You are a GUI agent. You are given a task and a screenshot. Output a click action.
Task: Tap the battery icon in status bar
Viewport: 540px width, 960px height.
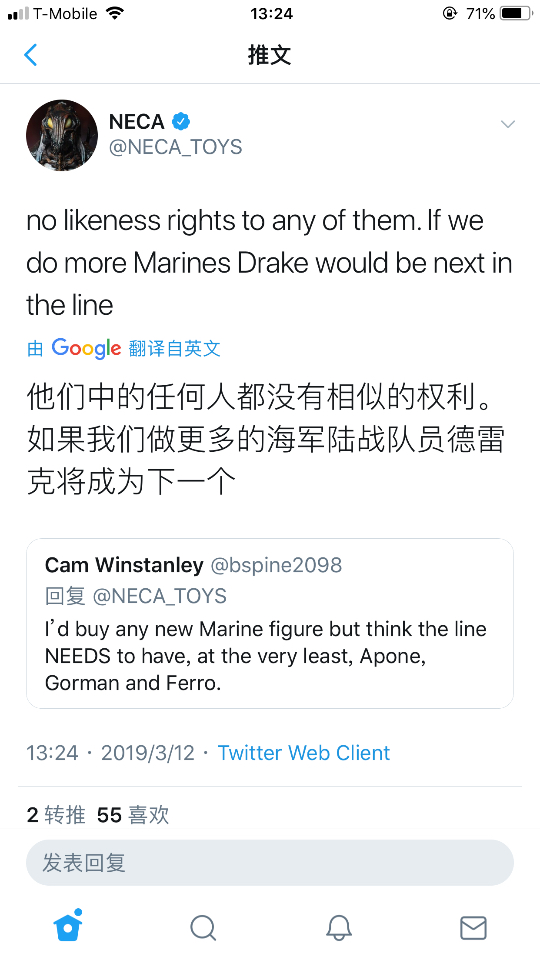pos(516,13)
